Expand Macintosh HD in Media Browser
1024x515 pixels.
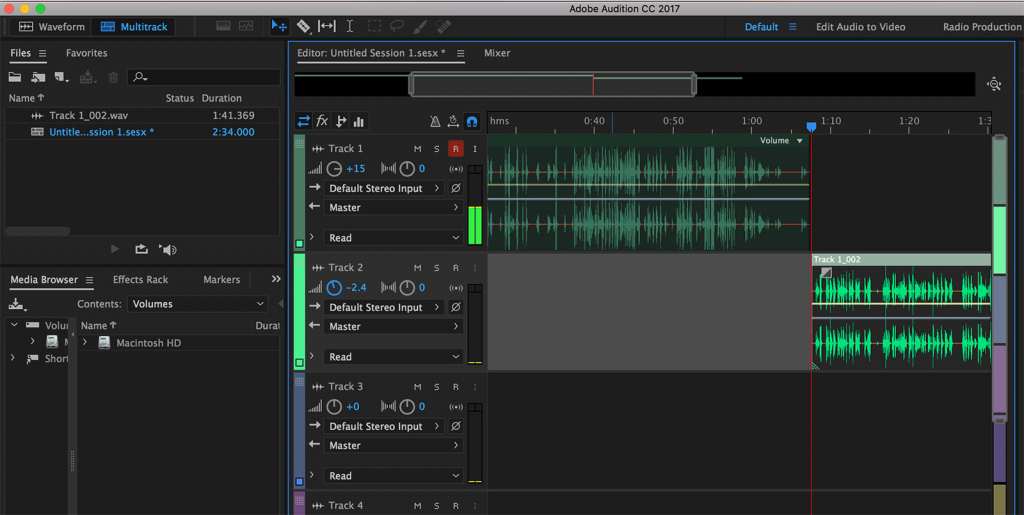[x=86, y=343]
